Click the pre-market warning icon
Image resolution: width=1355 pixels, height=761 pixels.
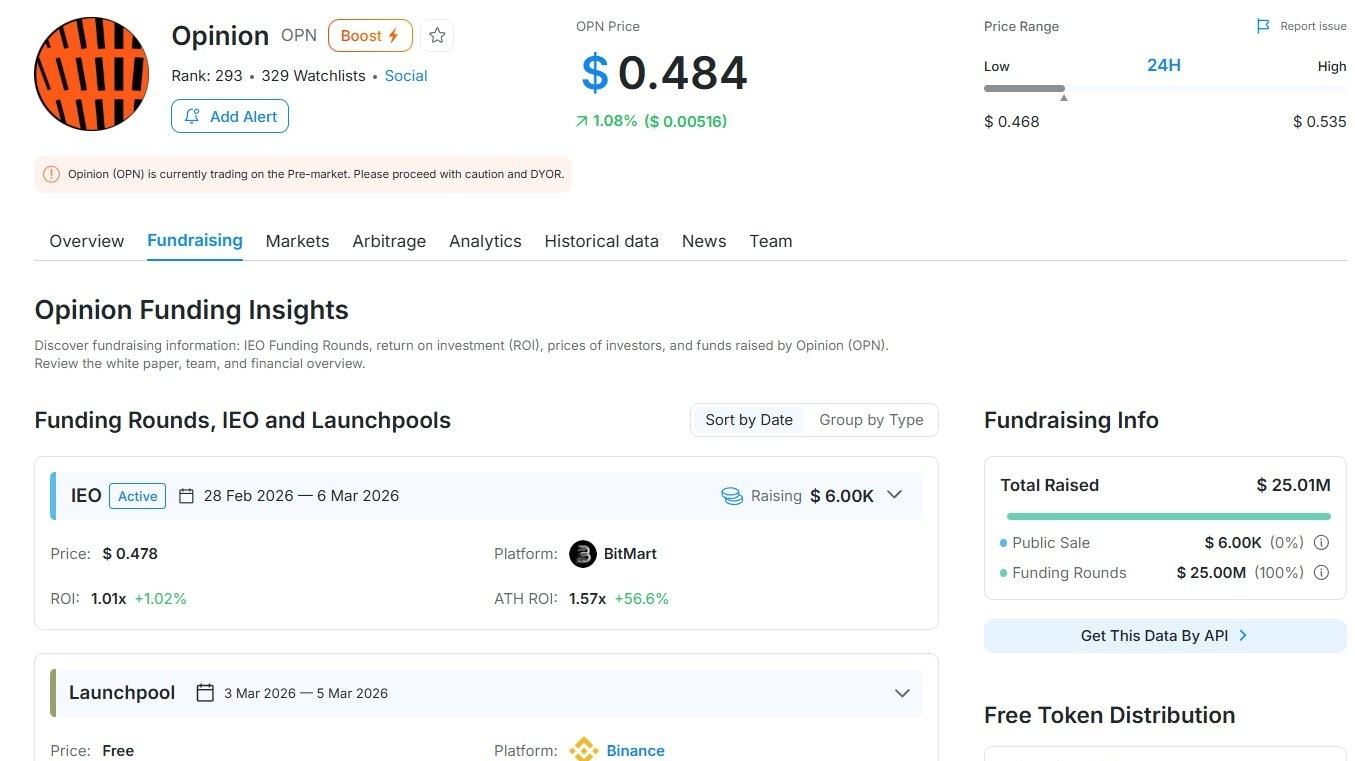click(x=52, y=174)
